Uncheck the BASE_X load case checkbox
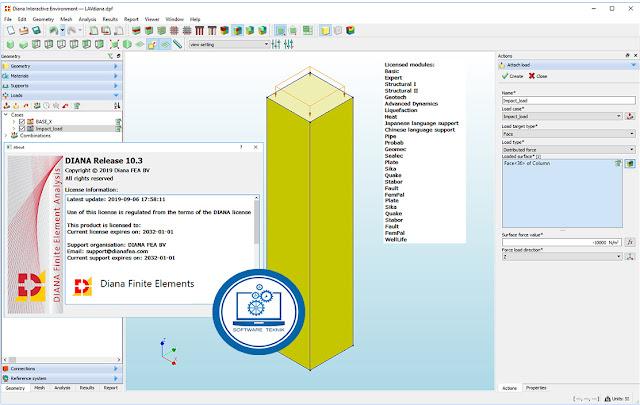640x405 pixels. (22, 122)
